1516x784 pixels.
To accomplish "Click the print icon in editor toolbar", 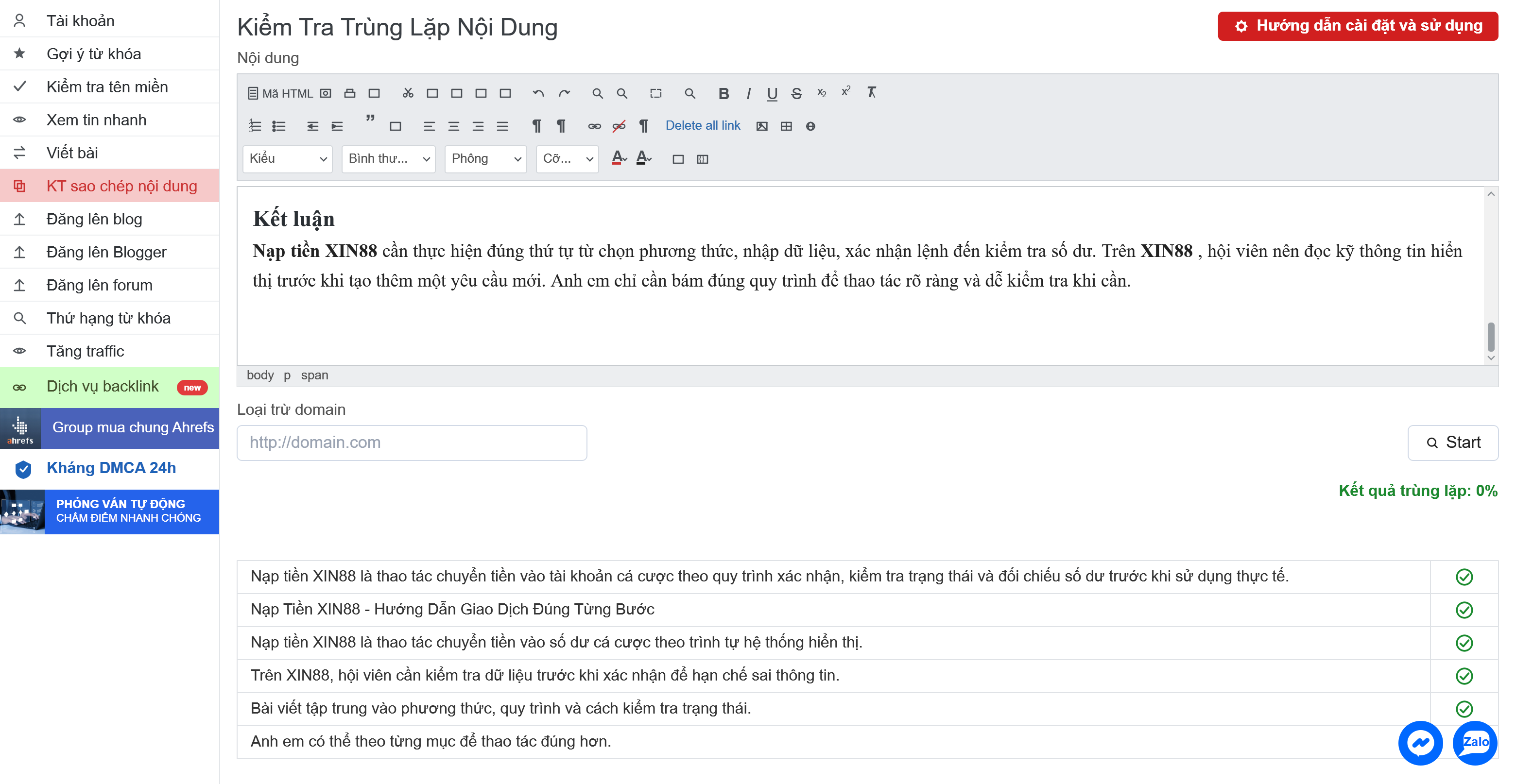I will pos(349,94).
